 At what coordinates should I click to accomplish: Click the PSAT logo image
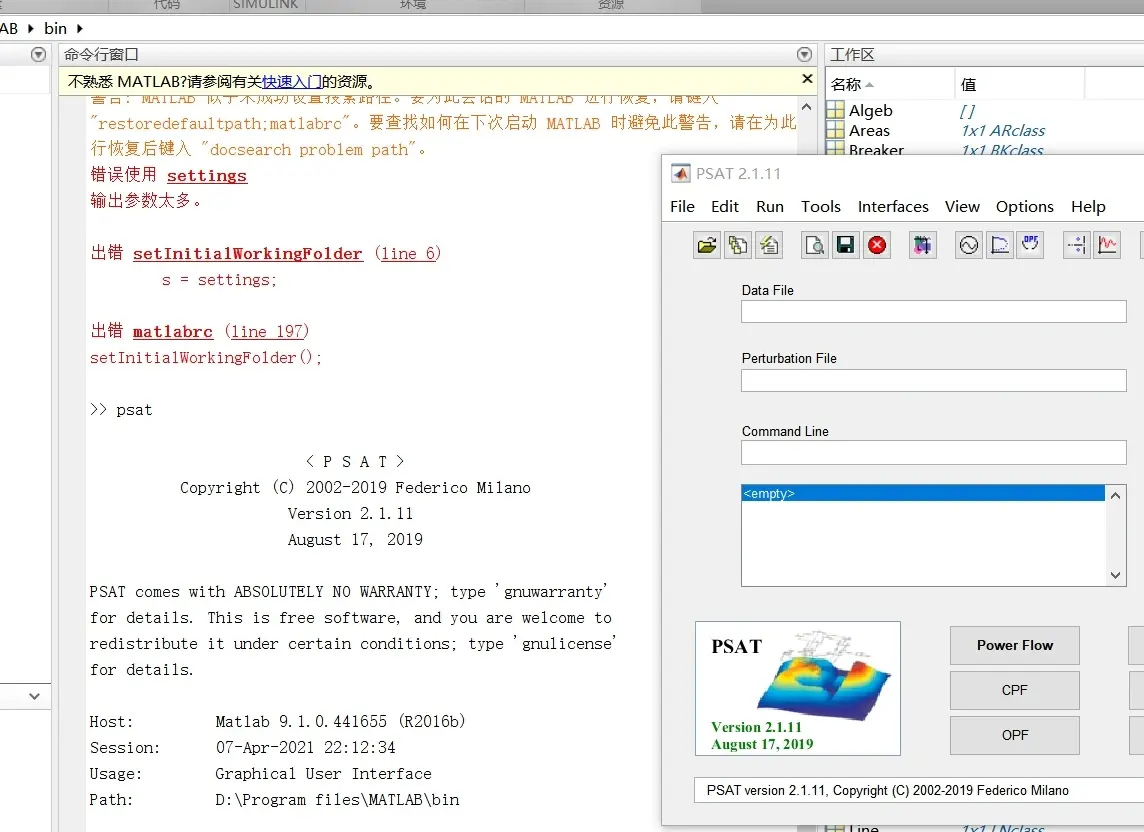point(797,688)
